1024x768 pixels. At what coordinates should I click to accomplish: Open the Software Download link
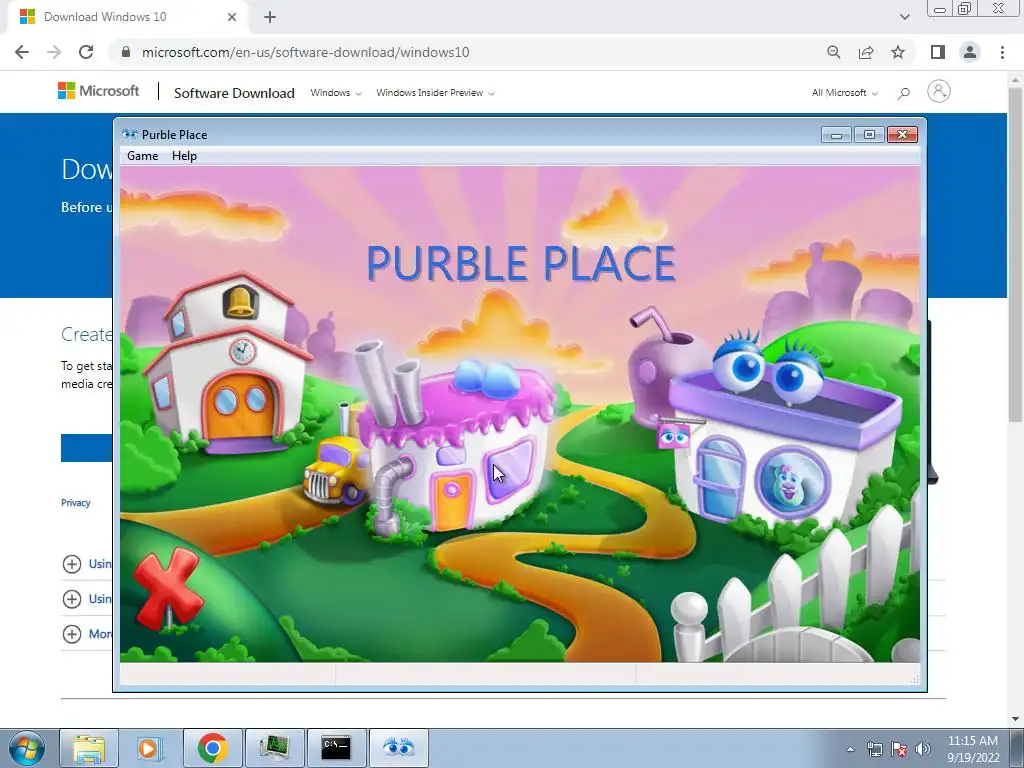(234, 93)
